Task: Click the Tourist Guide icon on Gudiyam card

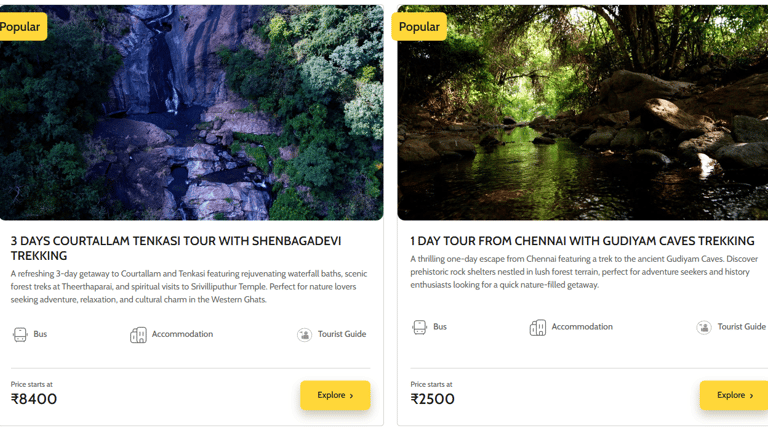Action: tap(704, 327)
